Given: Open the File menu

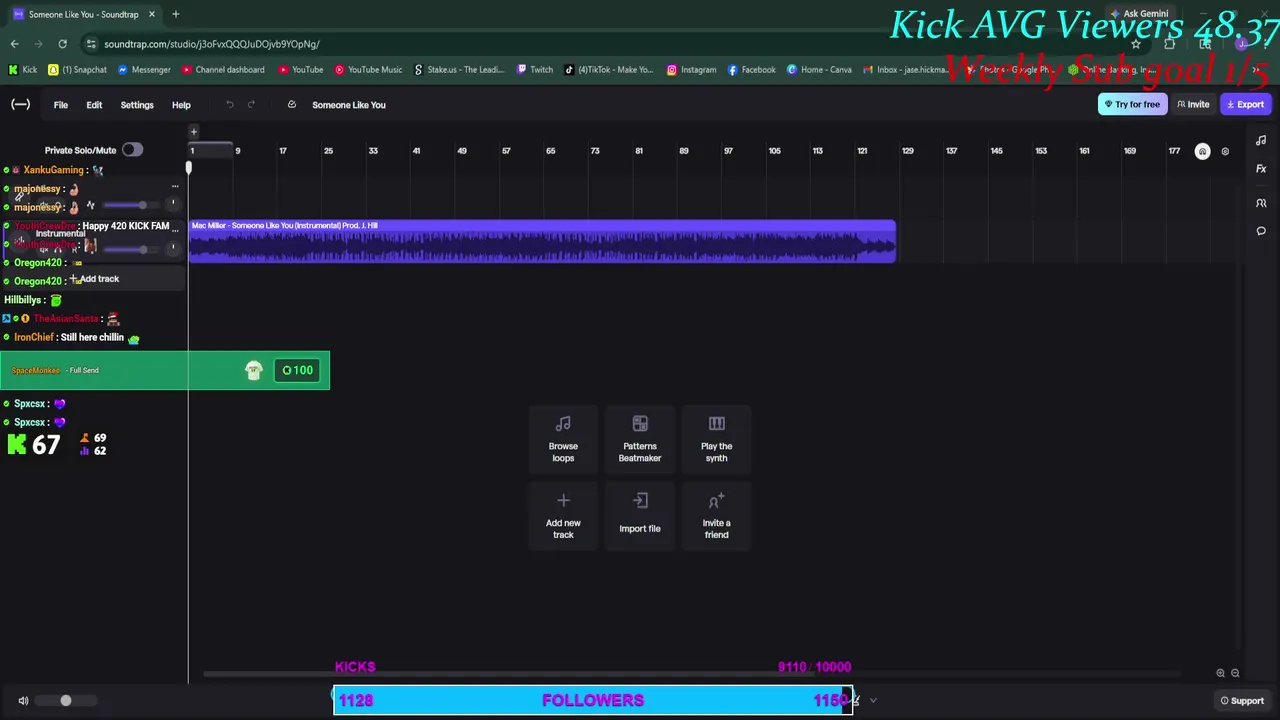Looking at the screenshot, I should (61, 105).
